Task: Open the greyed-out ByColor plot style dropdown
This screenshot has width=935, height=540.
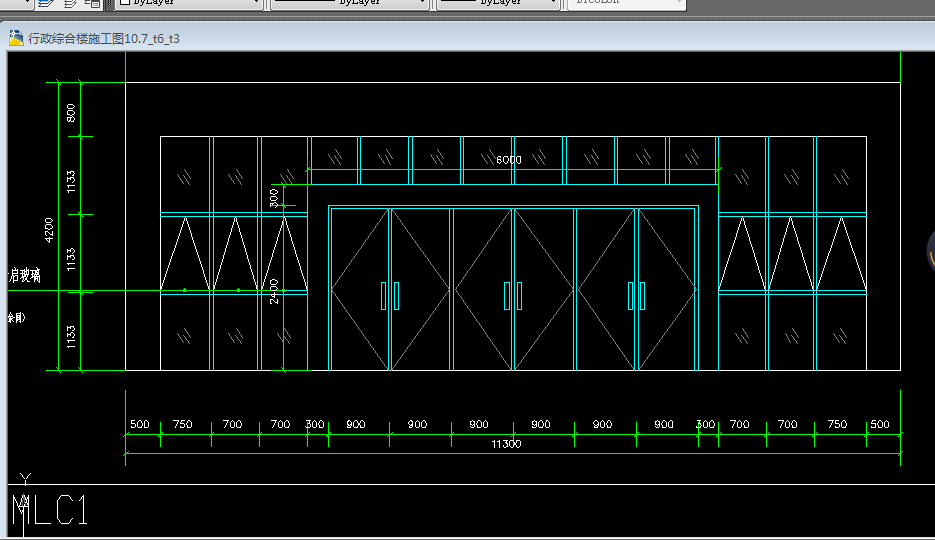Action: [626, 3]
